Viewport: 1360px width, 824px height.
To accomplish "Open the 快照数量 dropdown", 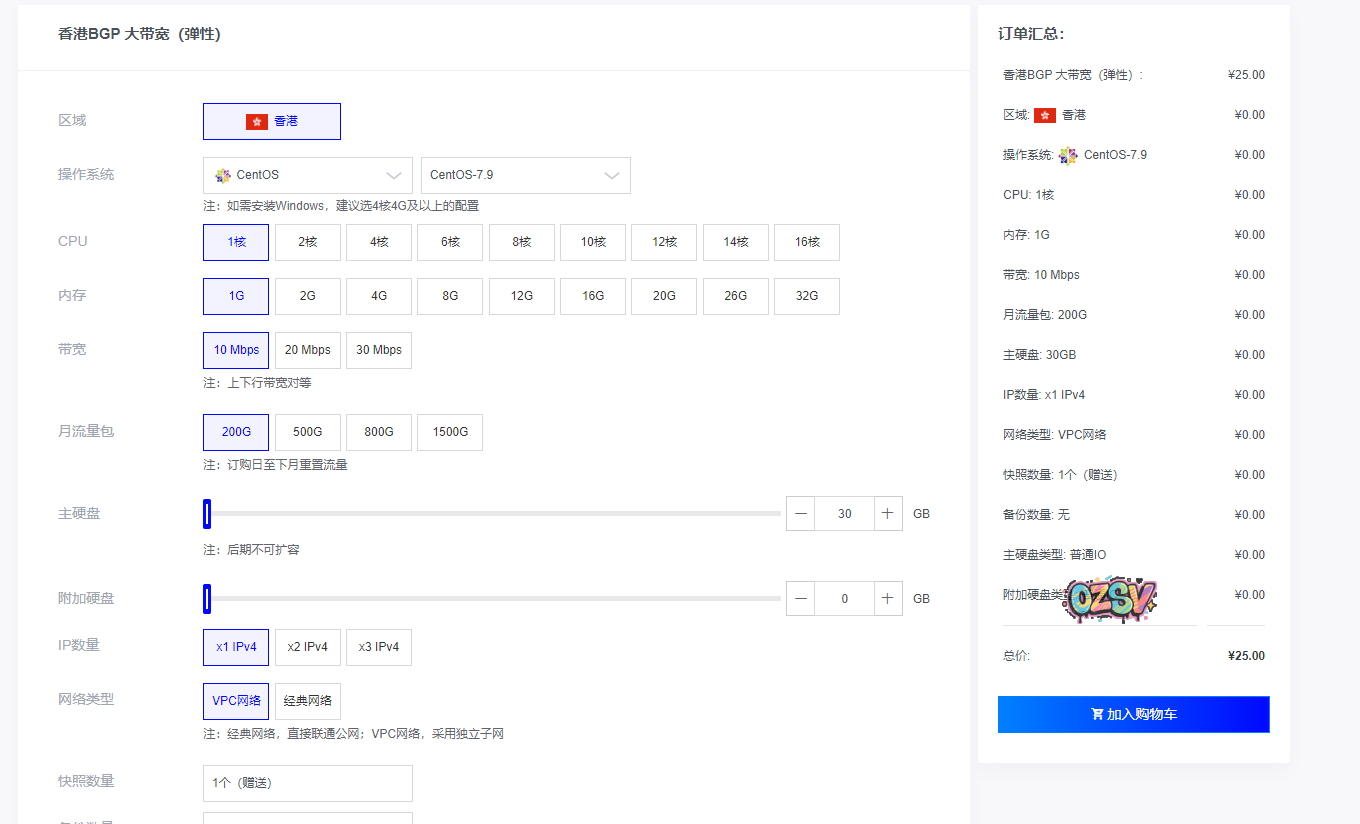I will (307, 783).
